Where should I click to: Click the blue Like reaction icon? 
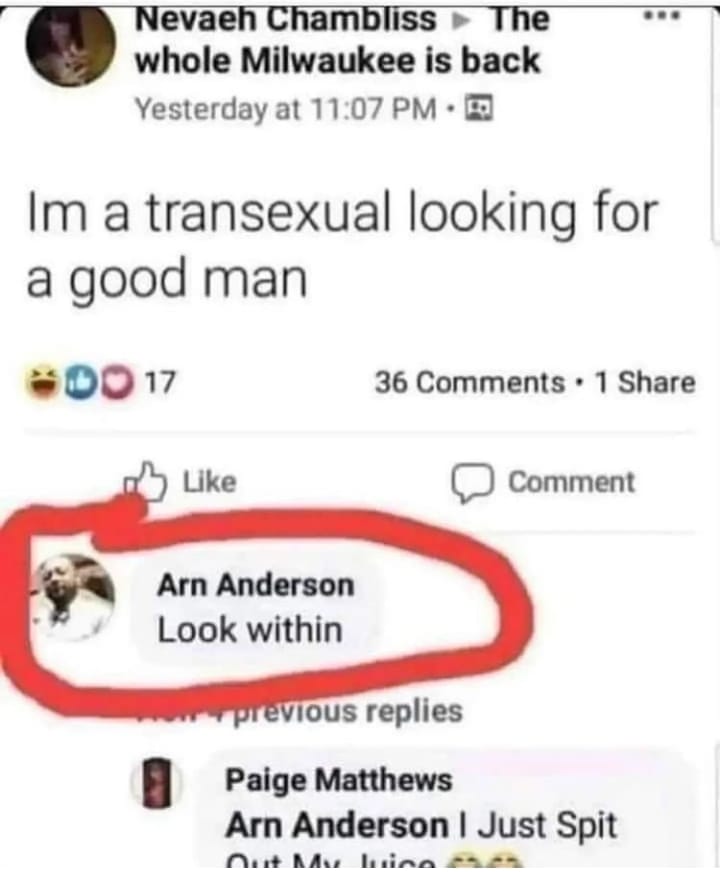pos(81,383)
